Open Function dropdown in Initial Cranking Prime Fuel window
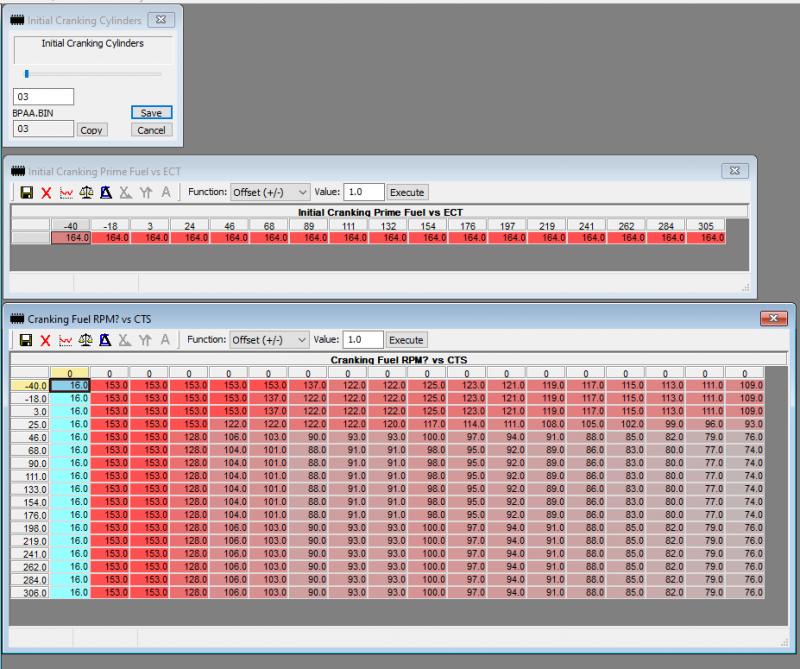This screenshot has width=800, height=669. pos(270,192)
